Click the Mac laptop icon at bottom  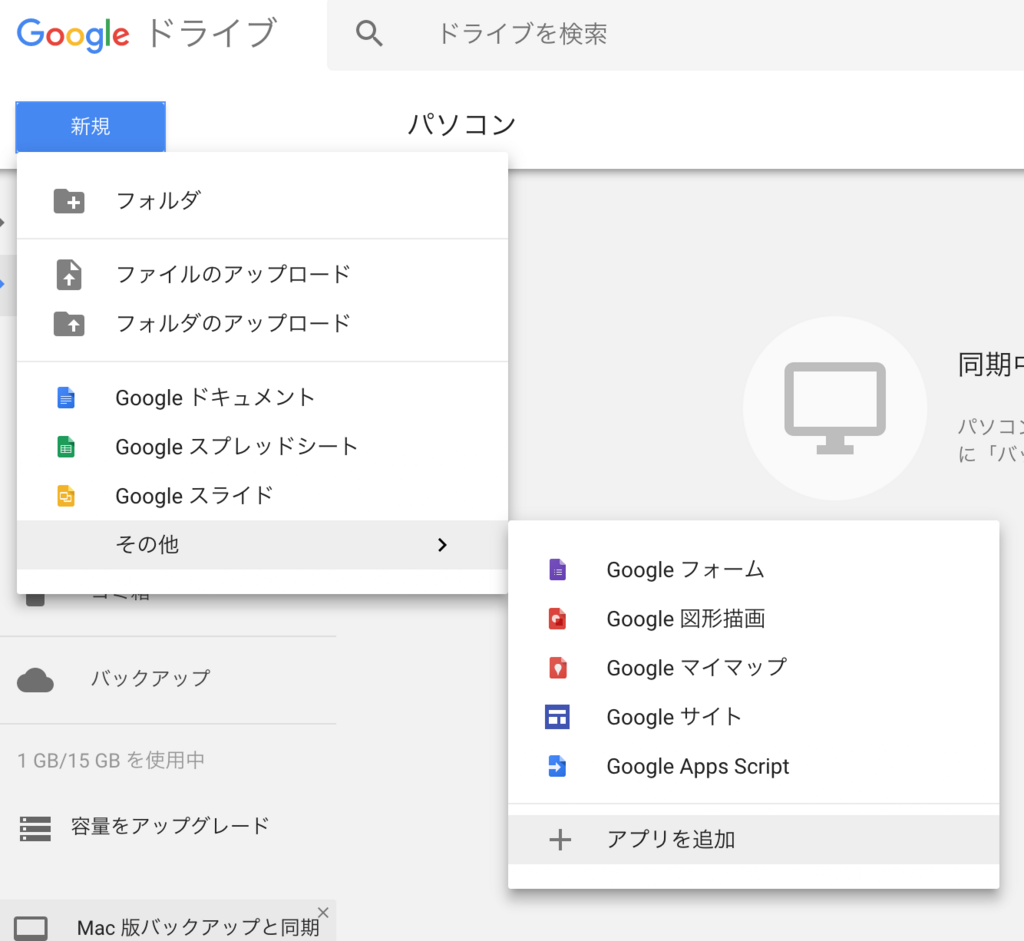pyautogui.click(x=31, y=928)
